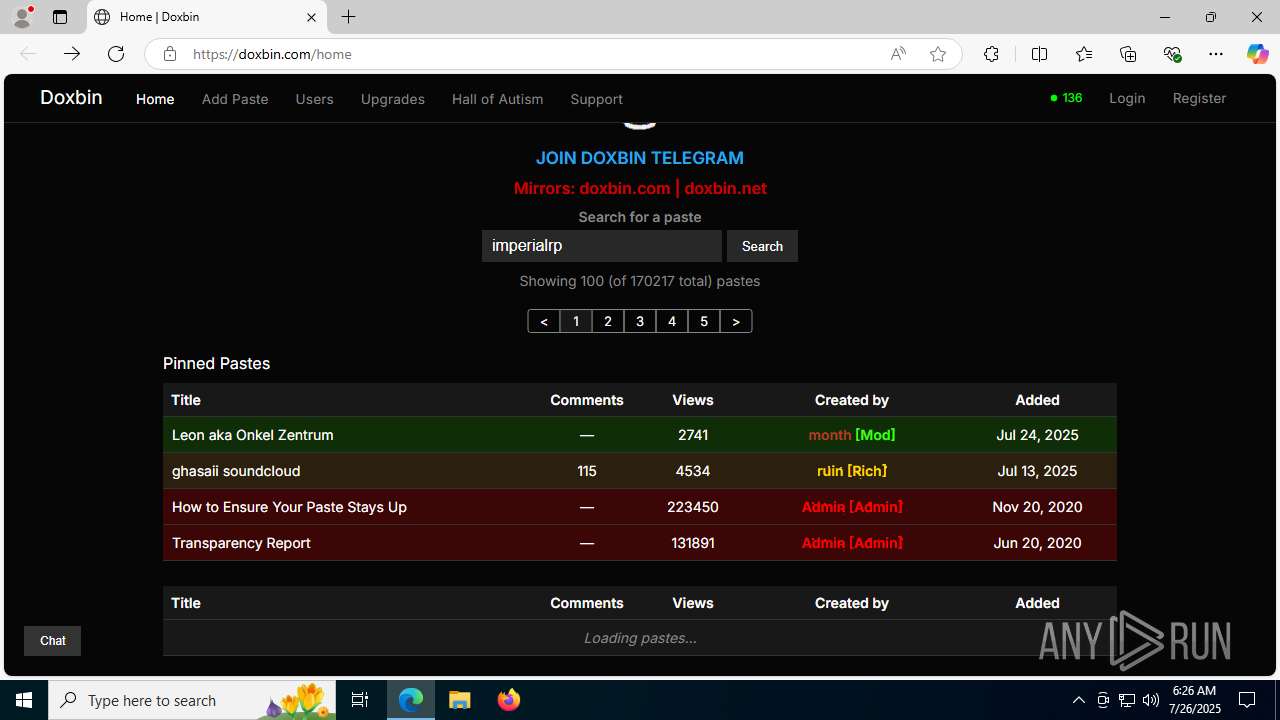1280x720 pixels.
Task: Open the network tray icon
Action: (1127, 700)
